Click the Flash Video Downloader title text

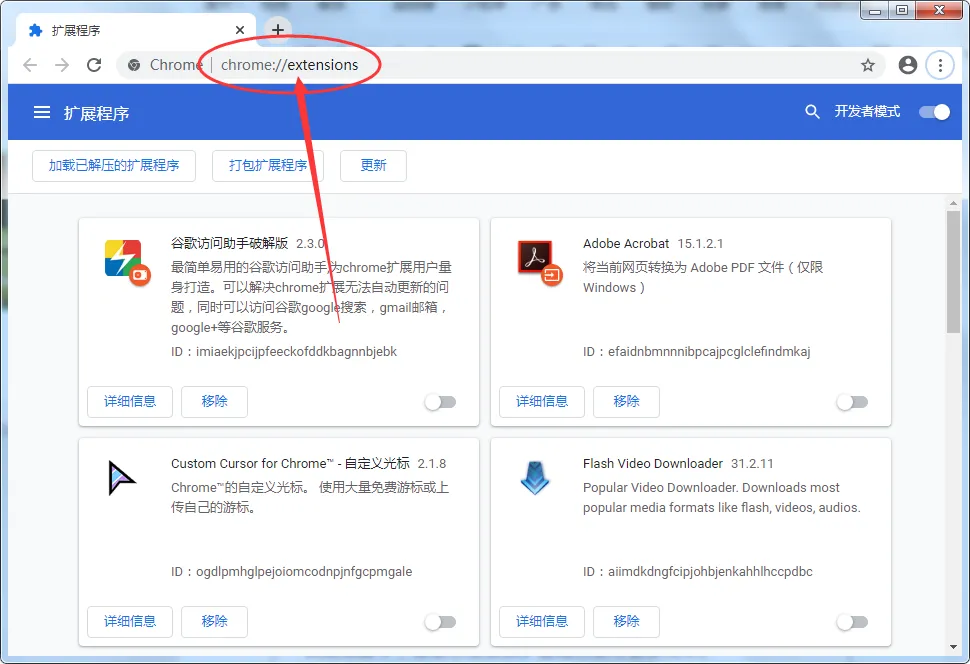(653, 464)
